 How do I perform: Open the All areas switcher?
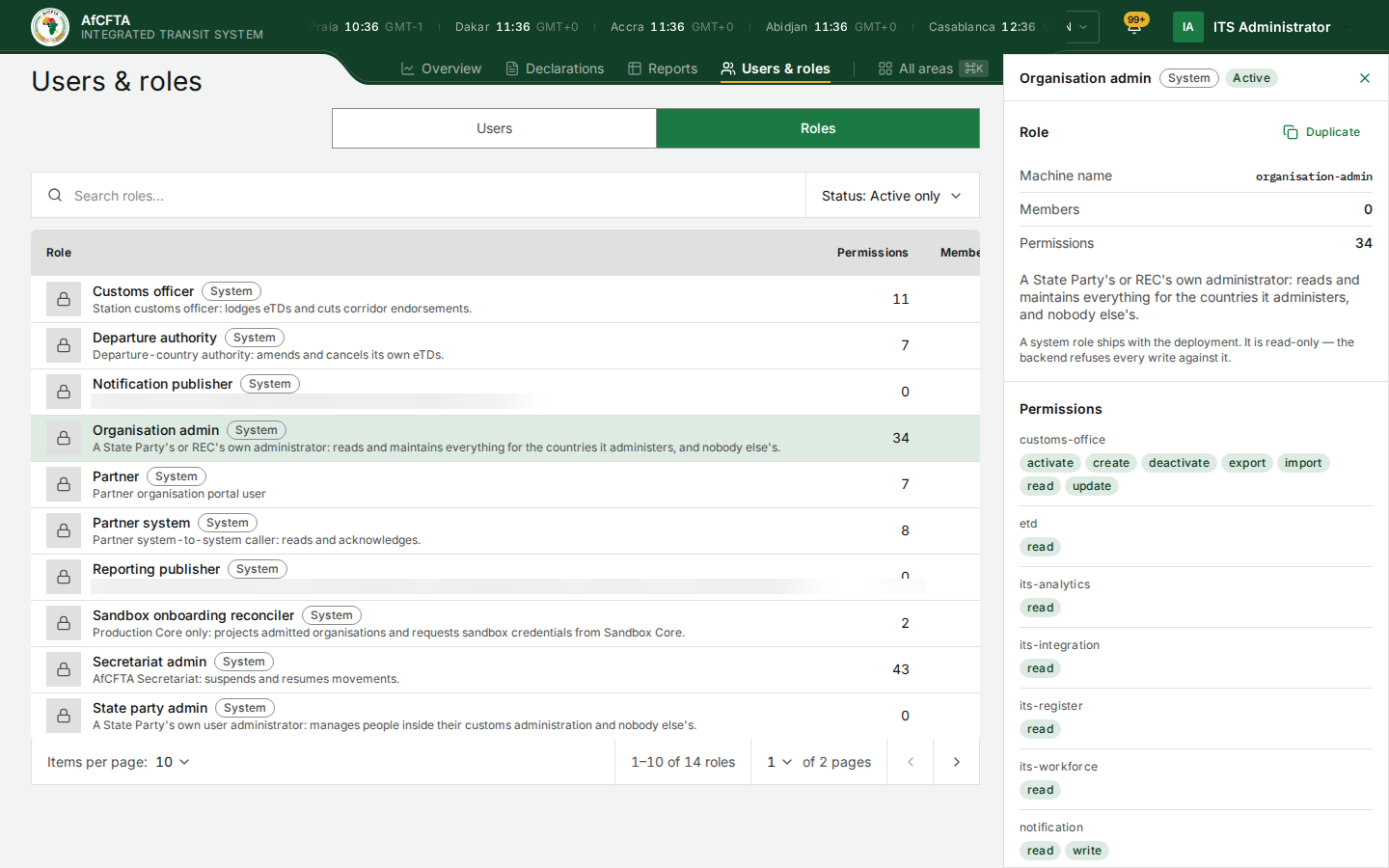click(933, 68)
